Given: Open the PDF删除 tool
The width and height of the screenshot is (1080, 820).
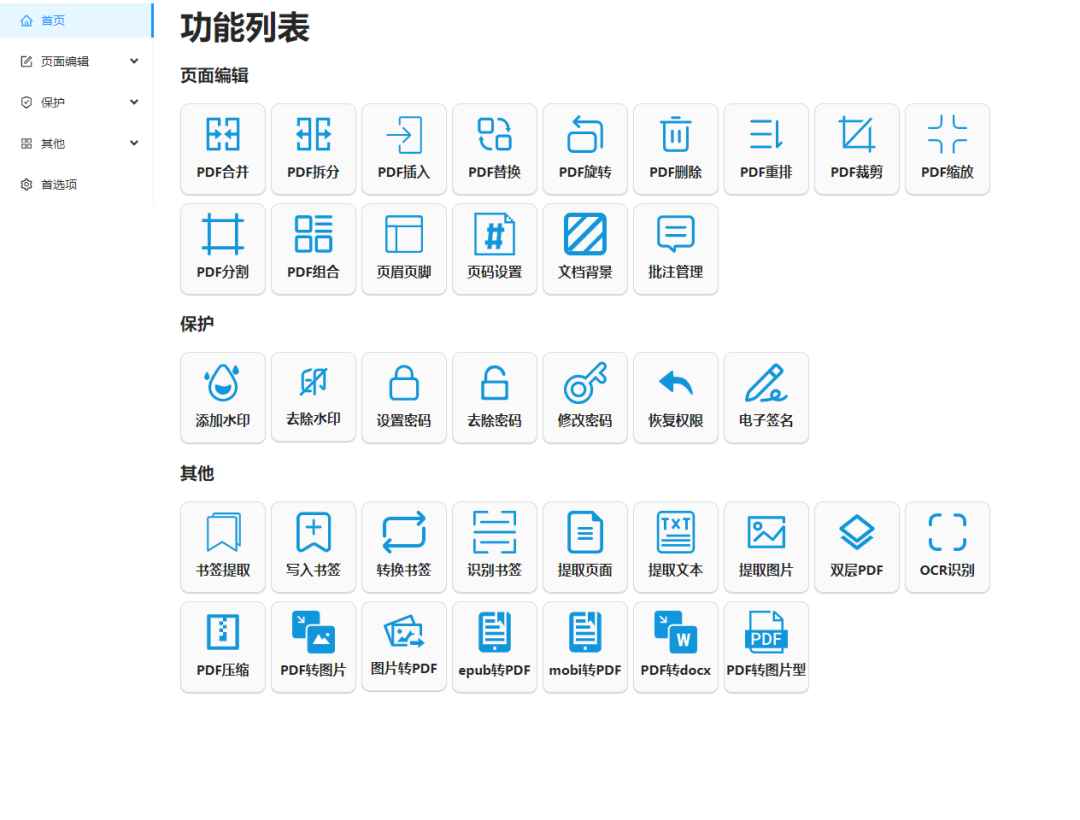Looking at the screenshot, I should pyautogui.click(x=676, y=149).
